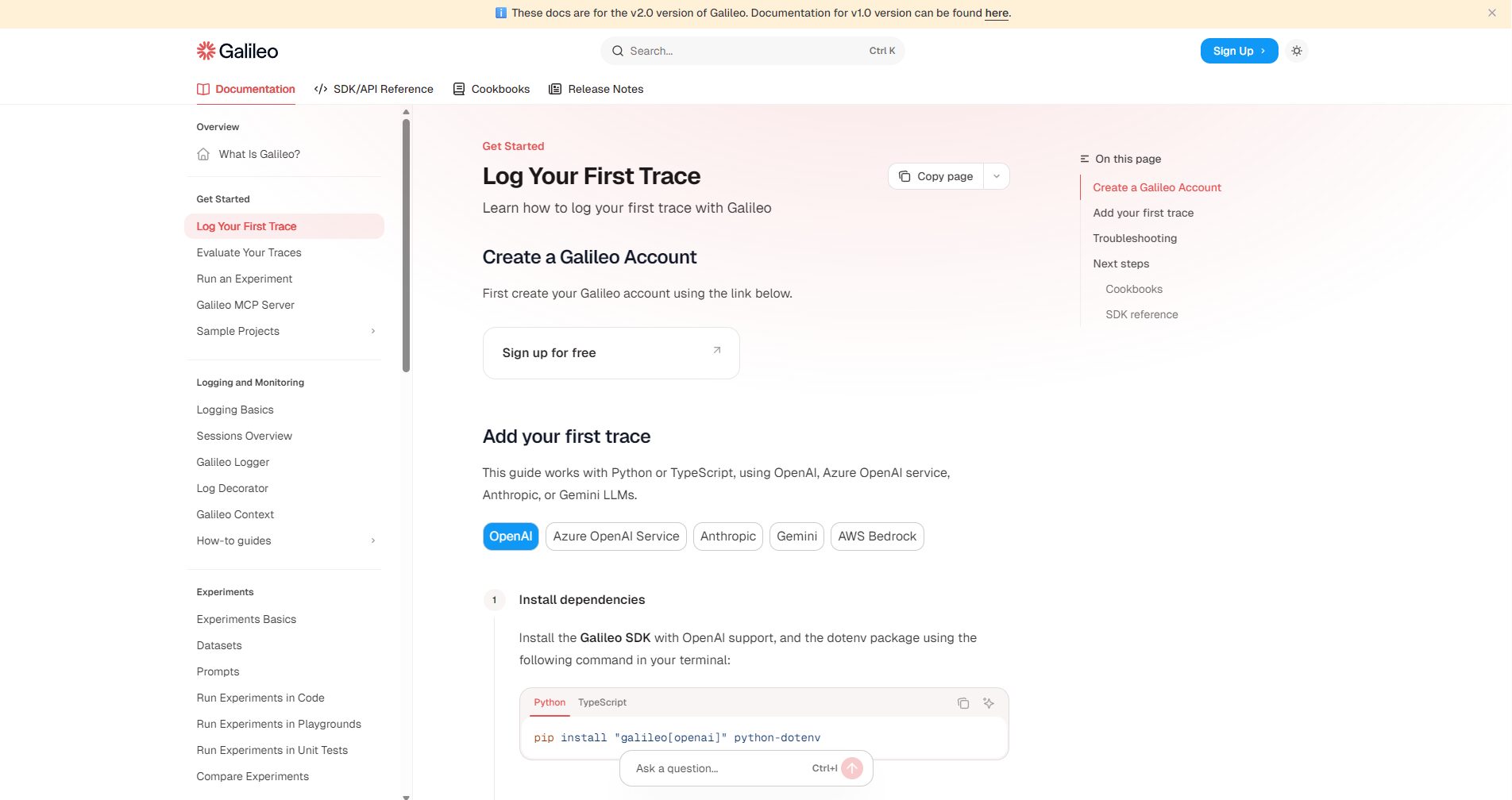Click the Galileo logo icon
This screenshot has height=800, width=1512.
tap(206, 51)
